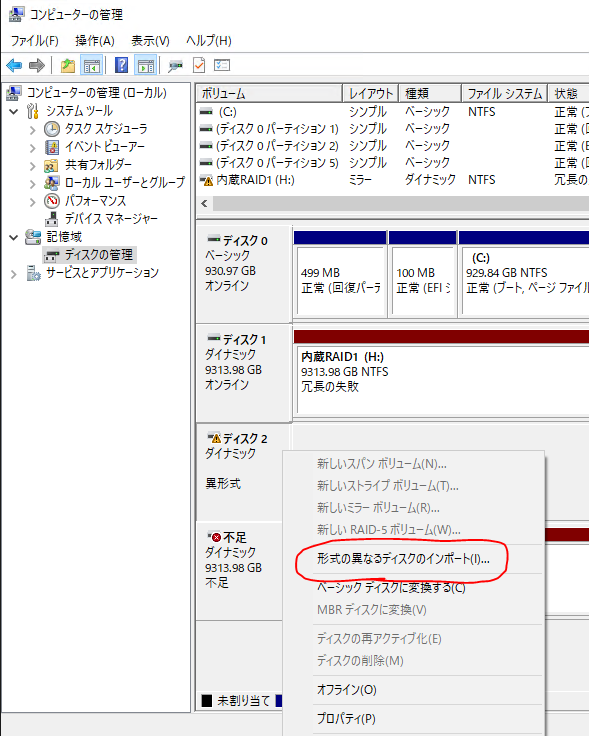Expand the タスク スケジューラ node
This screenshot has width=589, height=736.
pyautogui.click(x=32, y=130)
